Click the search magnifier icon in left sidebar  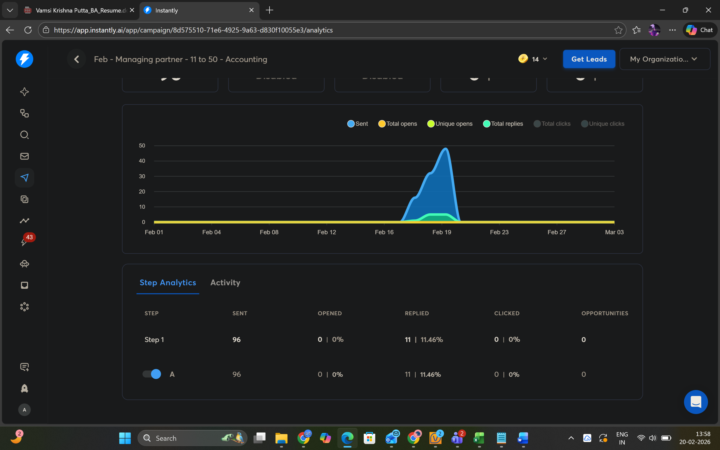pyautogui.click(x=24, y=135)
